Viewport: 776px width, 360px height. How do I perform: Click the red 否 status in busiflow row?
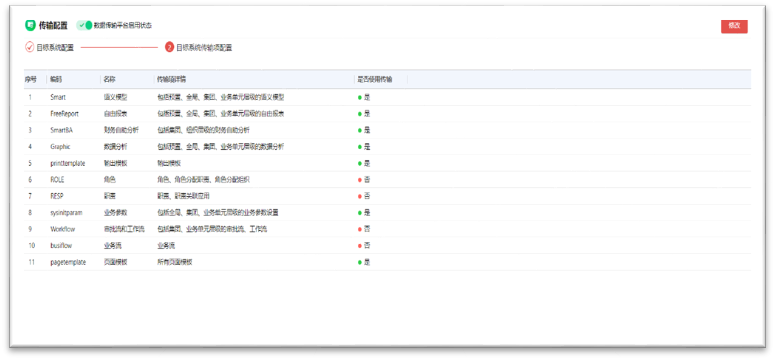tap(364, 246)
